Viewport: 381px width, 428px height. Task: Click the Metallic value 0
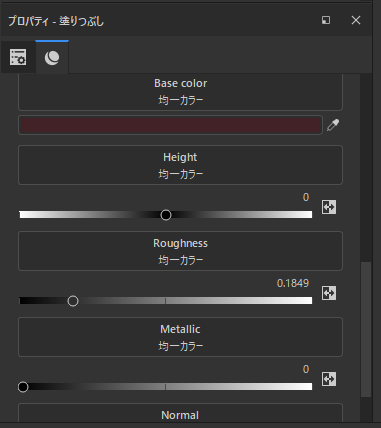point(306,369)
